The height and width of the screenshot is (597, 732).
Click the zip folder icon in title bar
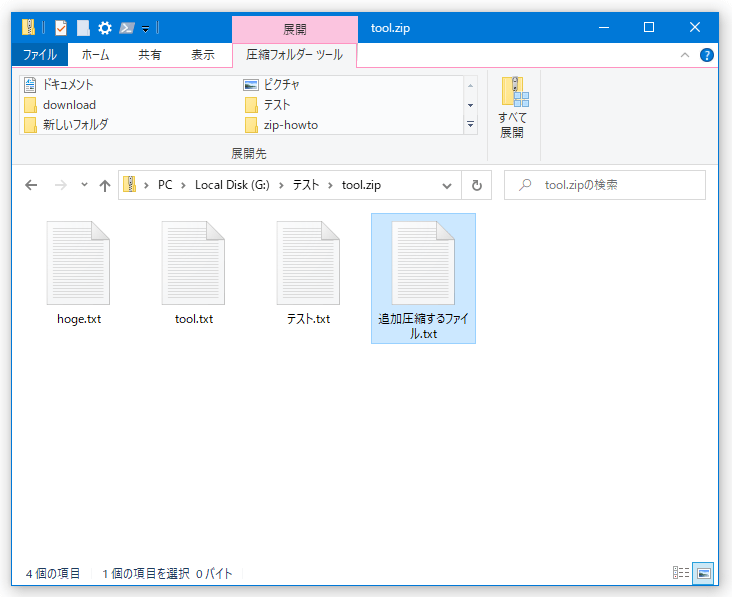coord(28,28)
